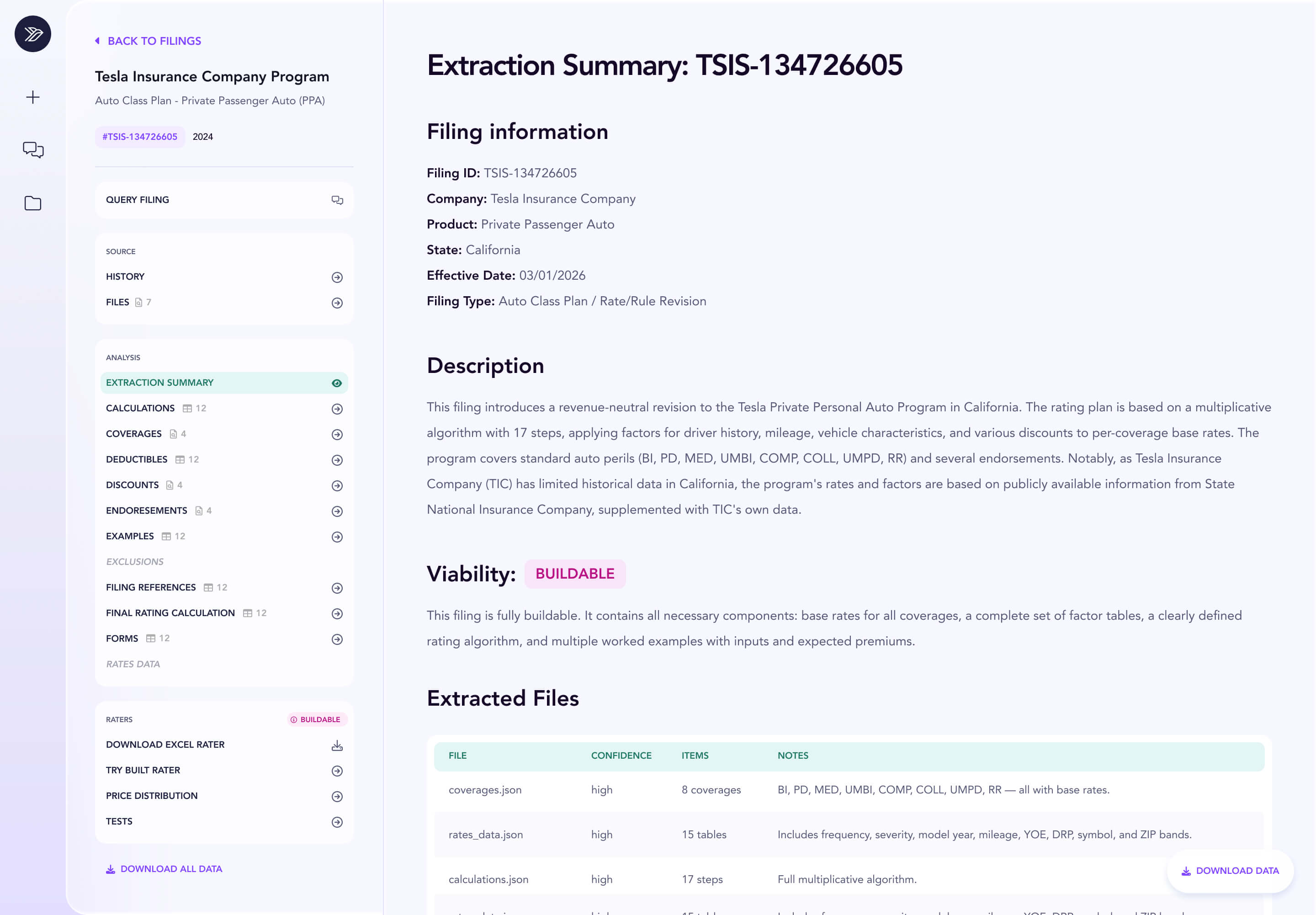
Task: Open the Discounts menu item
Action: click(x=133, y=485)
